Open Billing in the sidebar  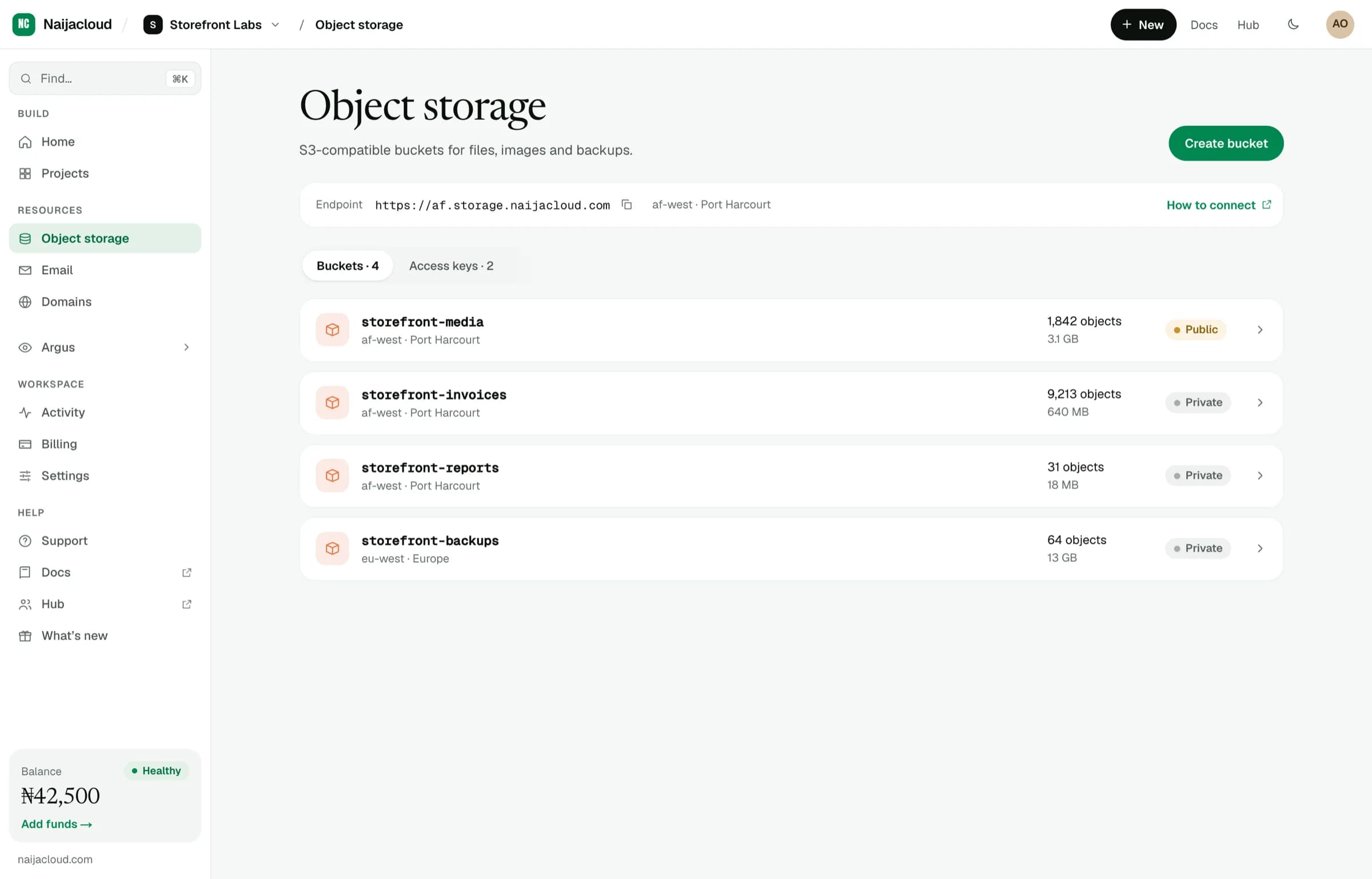pos(105,444)
